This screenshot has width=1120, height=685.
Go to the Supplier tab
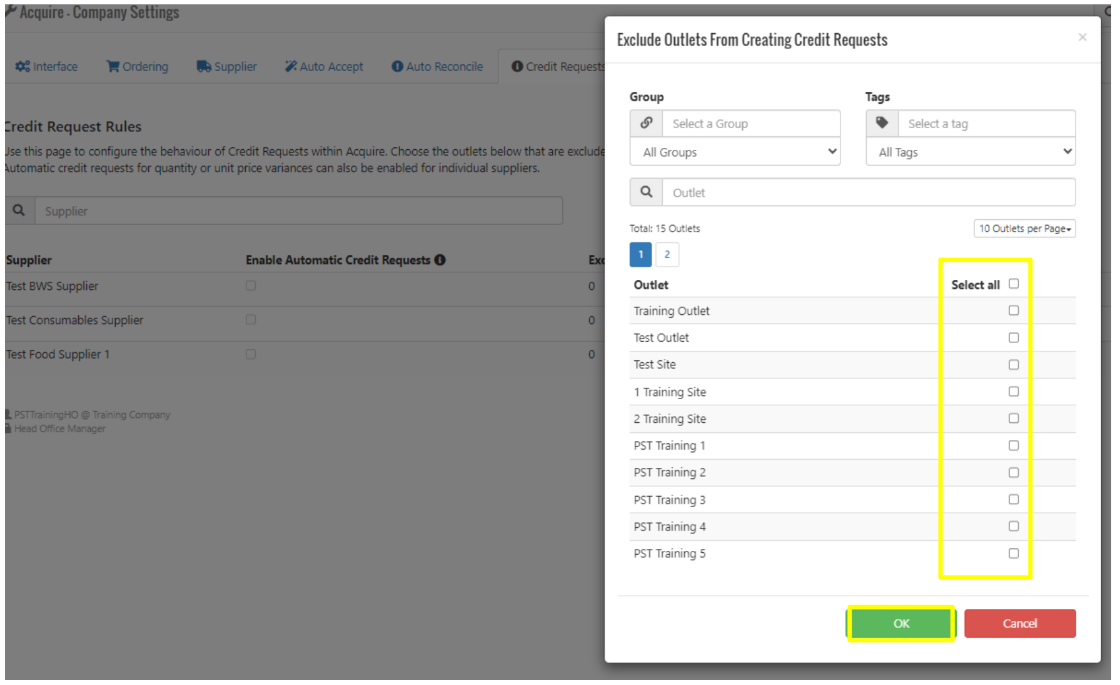click(227, 67)
